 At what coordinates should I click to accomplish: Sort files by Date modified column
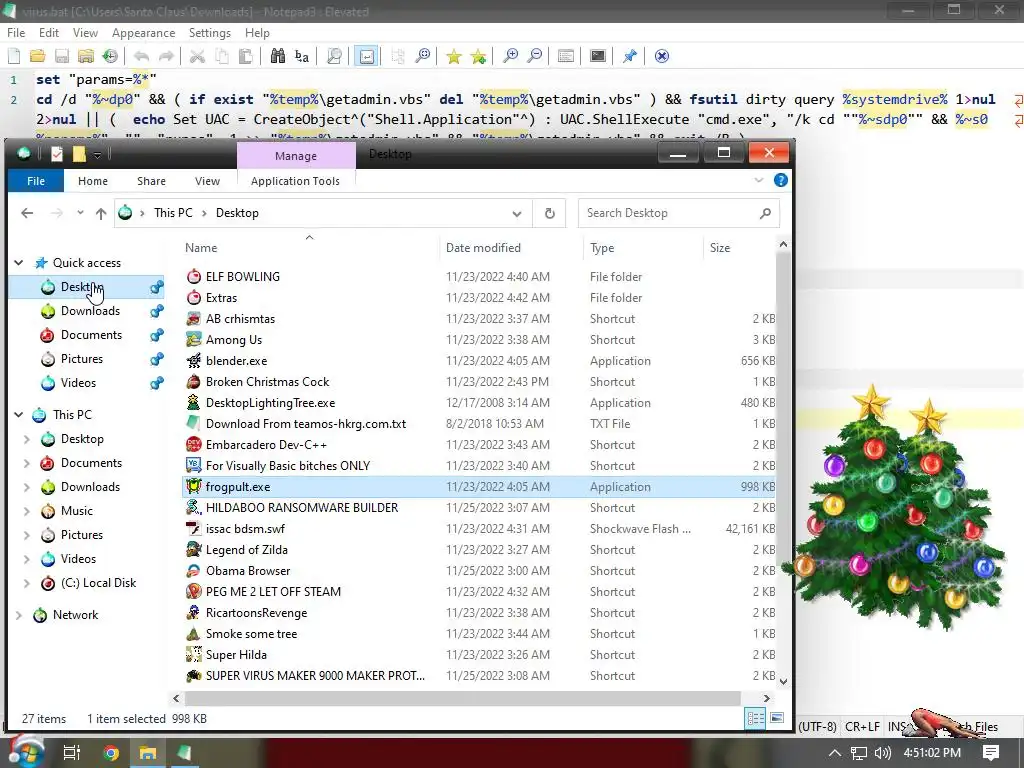point(483,248)
